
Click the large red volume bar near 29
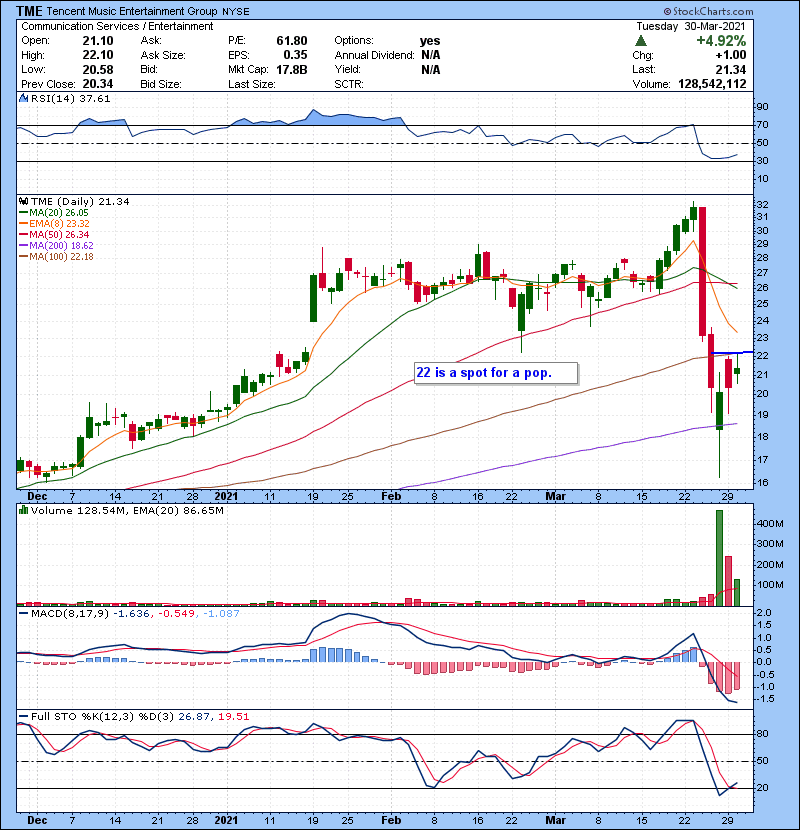coord(728,581)
